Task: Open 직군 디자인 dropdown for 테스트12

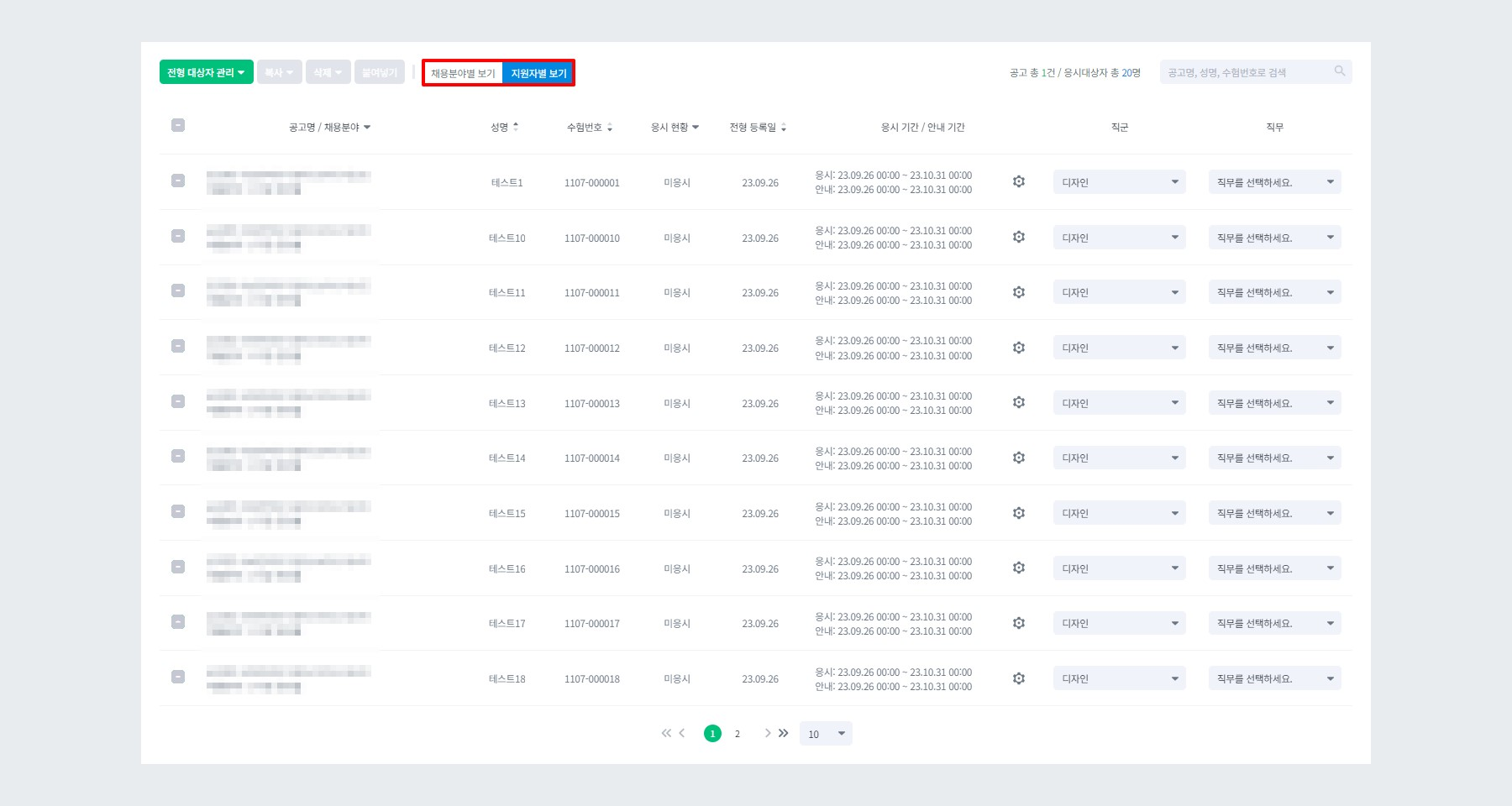Action: pos(1120,348)
